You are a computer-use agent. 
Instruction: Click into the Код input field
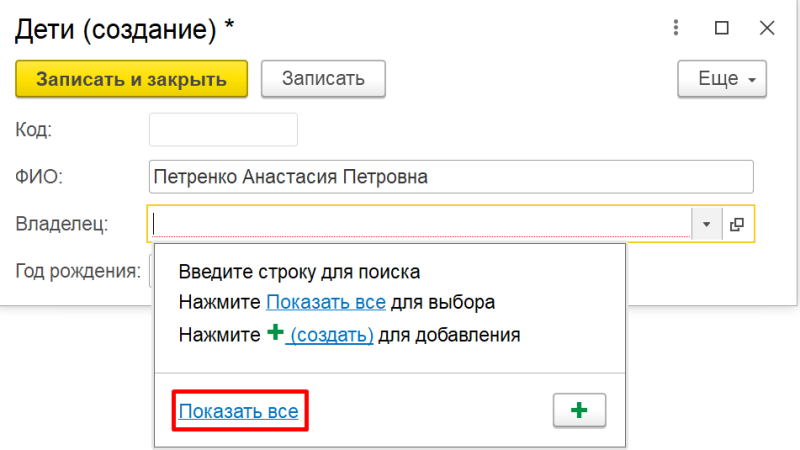223,130
